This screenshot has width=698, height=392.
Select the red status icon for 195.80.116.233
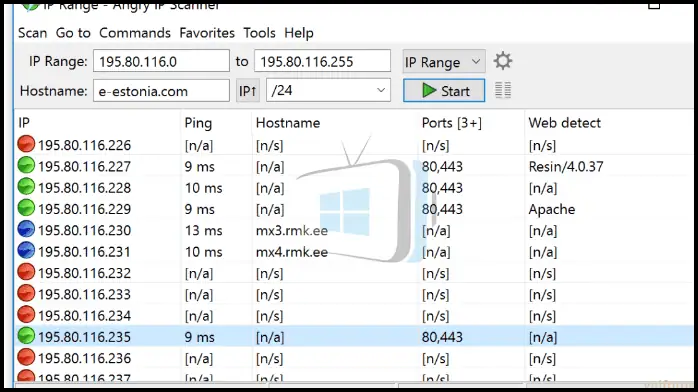[26, 293]
